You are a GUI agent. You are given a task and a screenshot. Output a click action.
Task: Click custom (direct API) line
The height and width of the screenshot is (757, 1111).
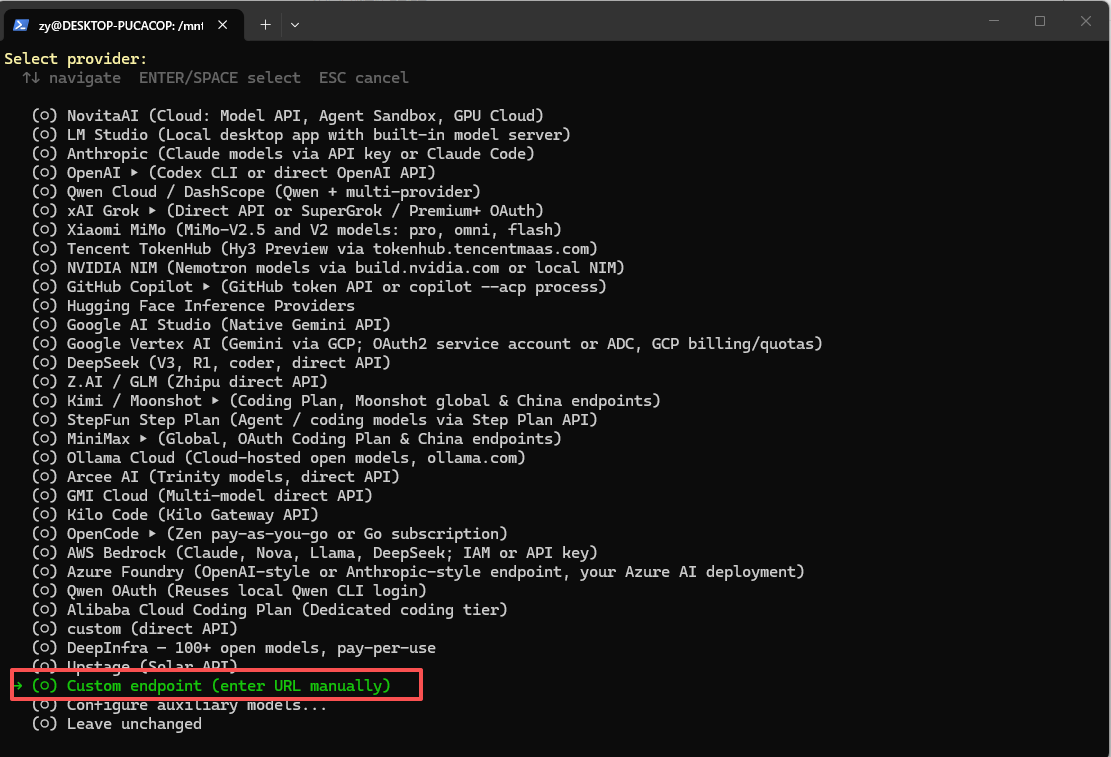(x=135, y=629)
